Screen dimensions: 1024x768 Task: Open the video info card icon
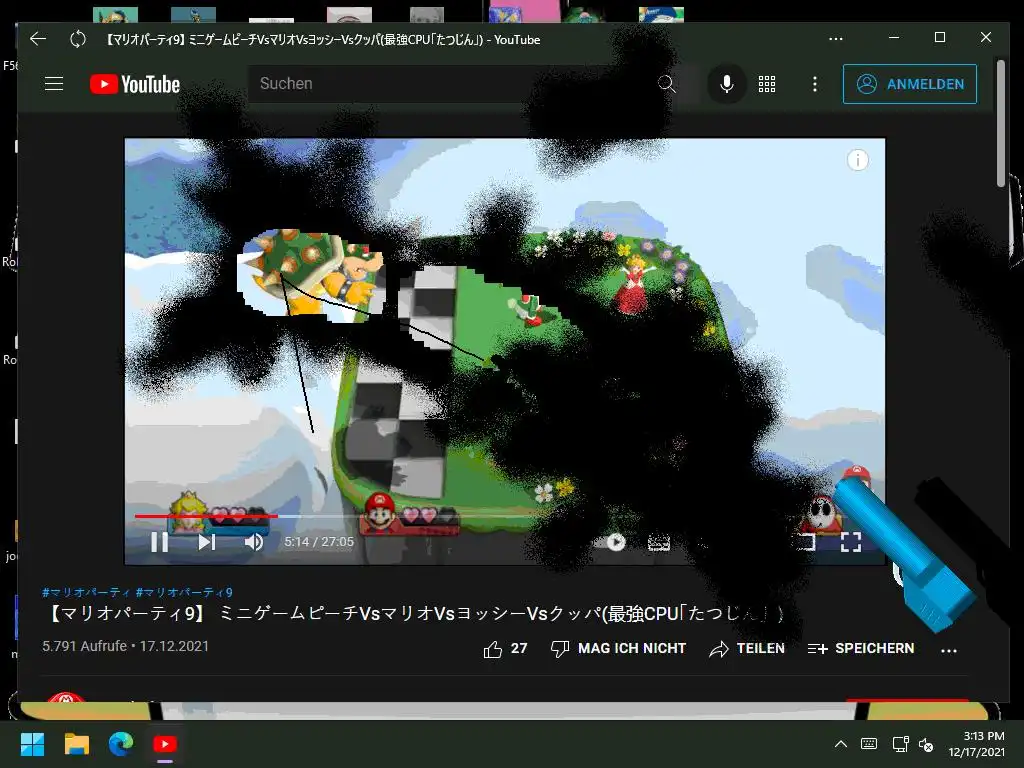pyautogui.click(x=857, y=160)
